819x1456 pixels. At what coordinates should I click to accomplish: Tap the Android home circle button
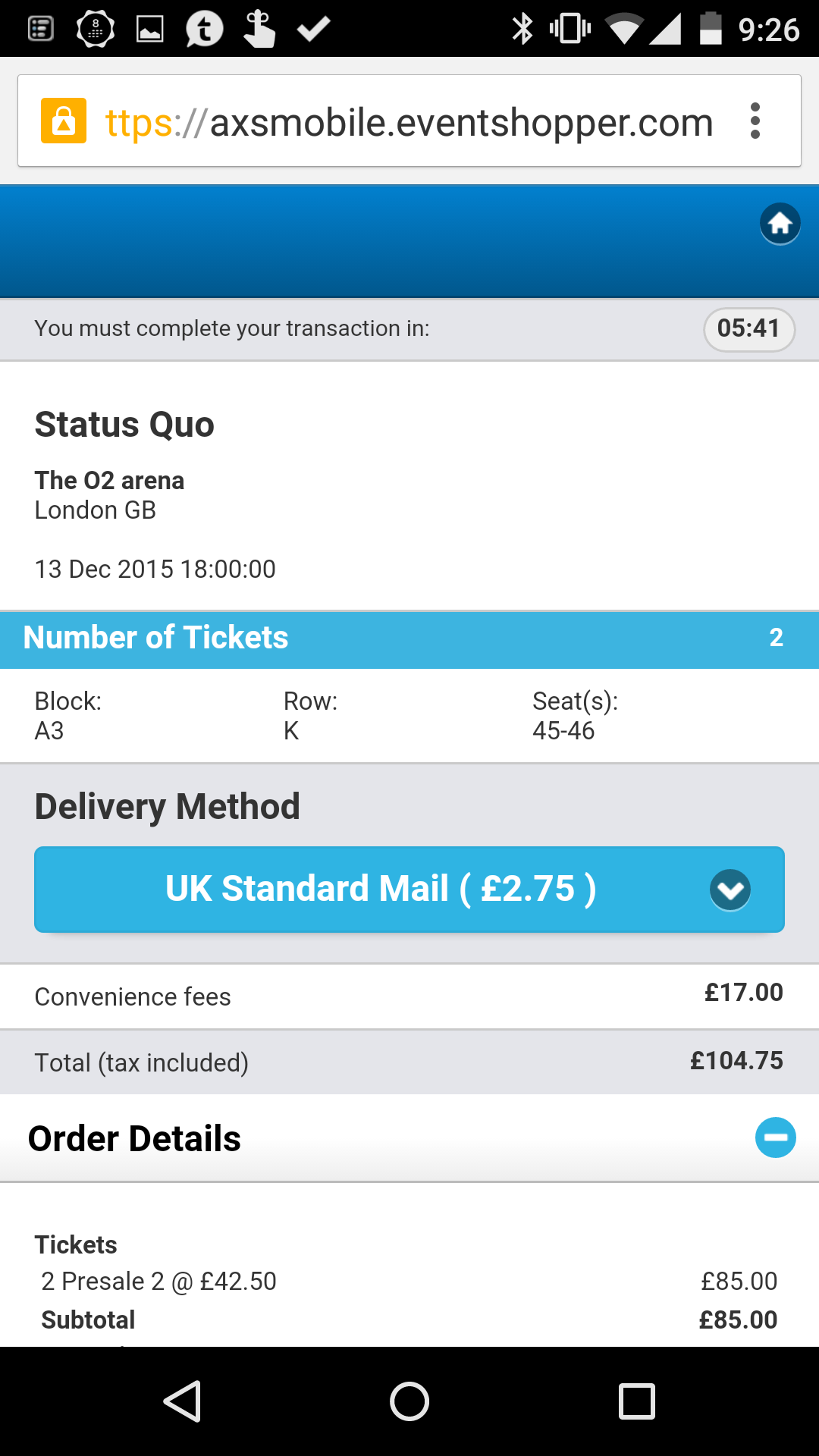(409, 1402)
